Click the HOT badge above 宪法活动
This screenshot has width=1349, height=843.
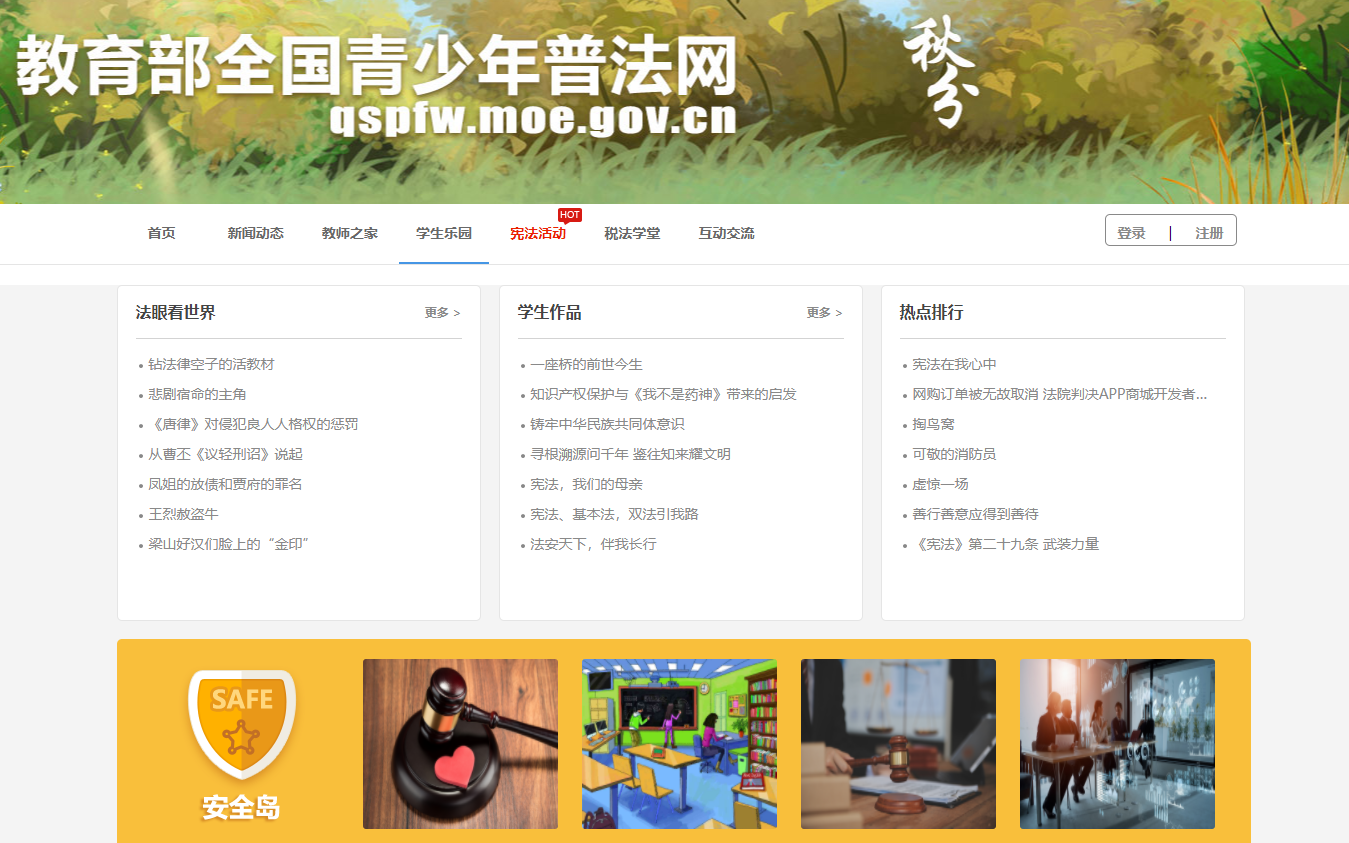pyautogui.click(x=569, y=215)
